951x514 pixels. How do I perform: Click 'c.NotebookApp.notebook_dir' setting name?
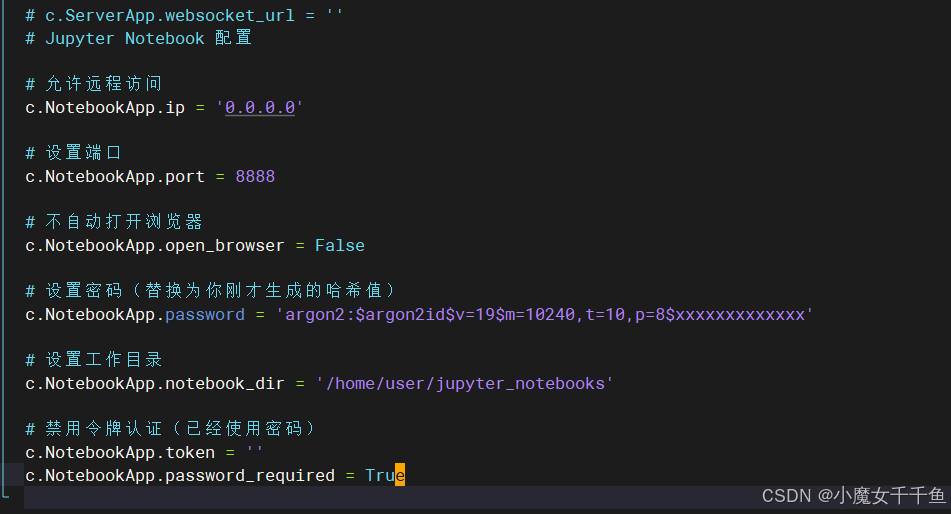(x=155, y=384)
